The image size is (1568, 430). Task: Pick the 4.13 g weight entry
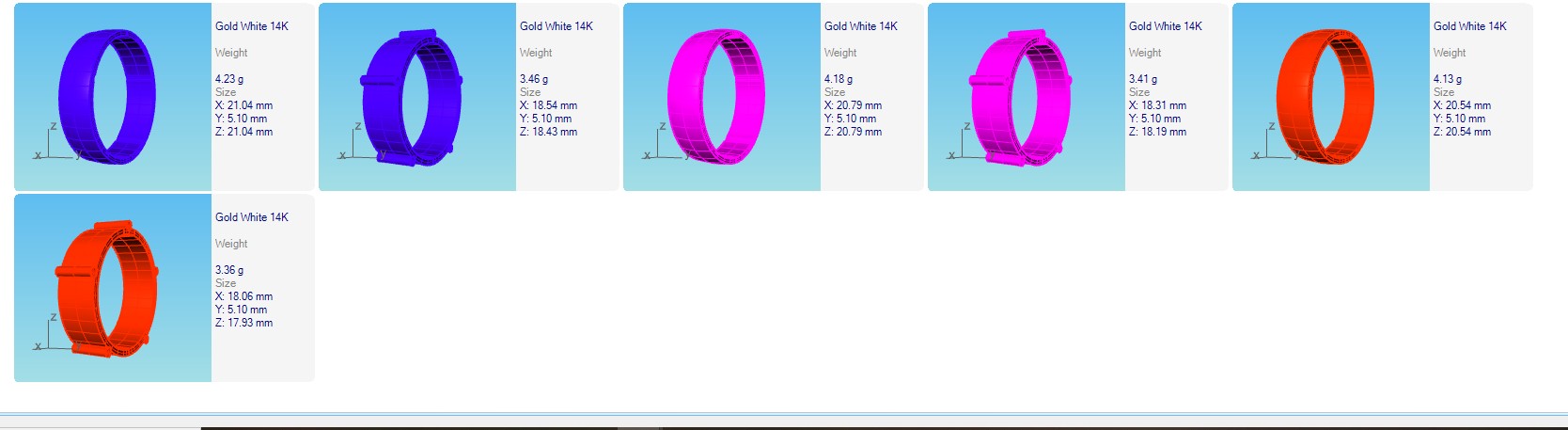point(1448,79)
